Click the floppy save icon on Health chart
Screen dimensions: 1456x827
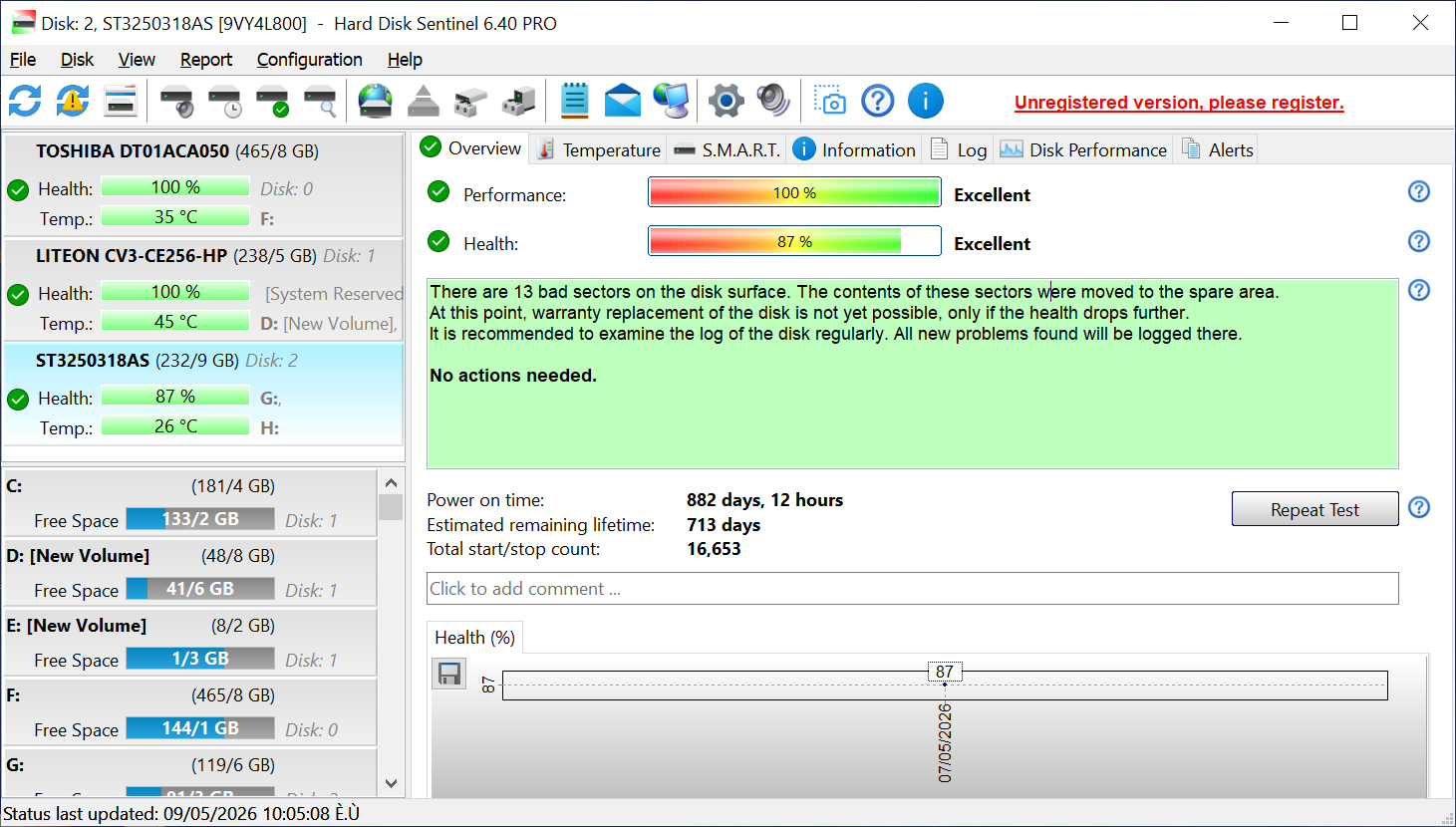point(449,674)
